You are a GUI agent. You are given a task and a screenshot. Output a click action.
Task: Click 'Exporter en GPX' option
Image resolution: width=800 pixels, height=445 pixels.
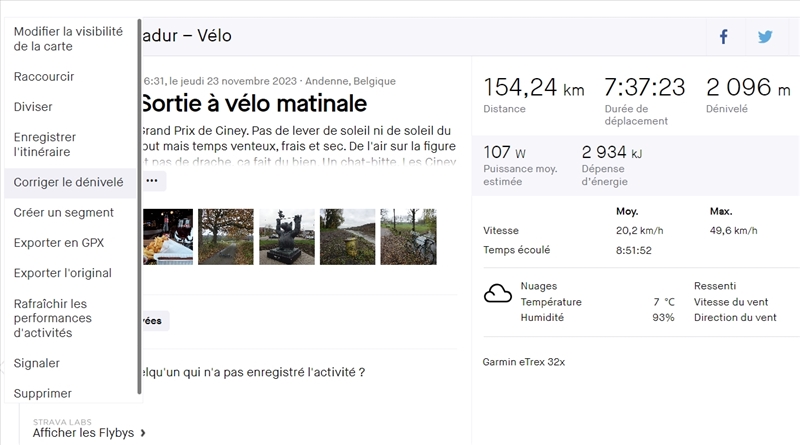[x=59, y=243]
